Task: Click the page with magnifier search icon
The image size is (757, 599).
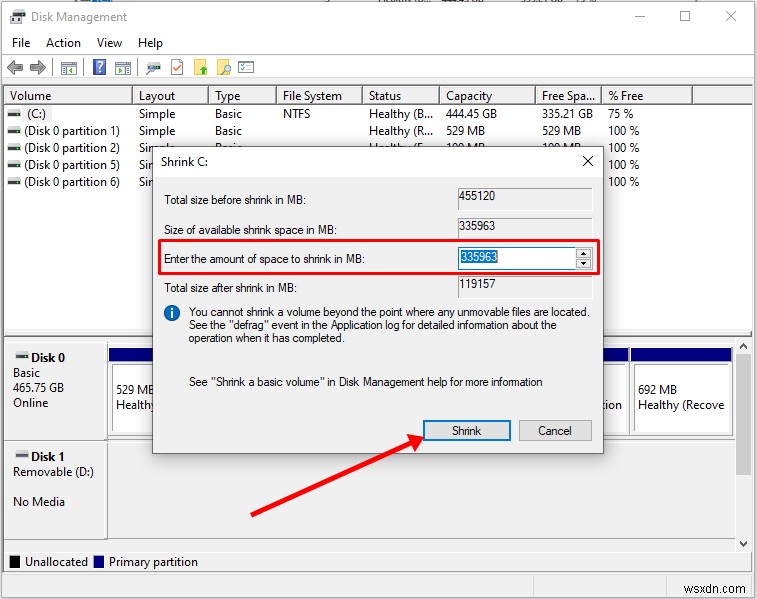Action: coord(224,68)
